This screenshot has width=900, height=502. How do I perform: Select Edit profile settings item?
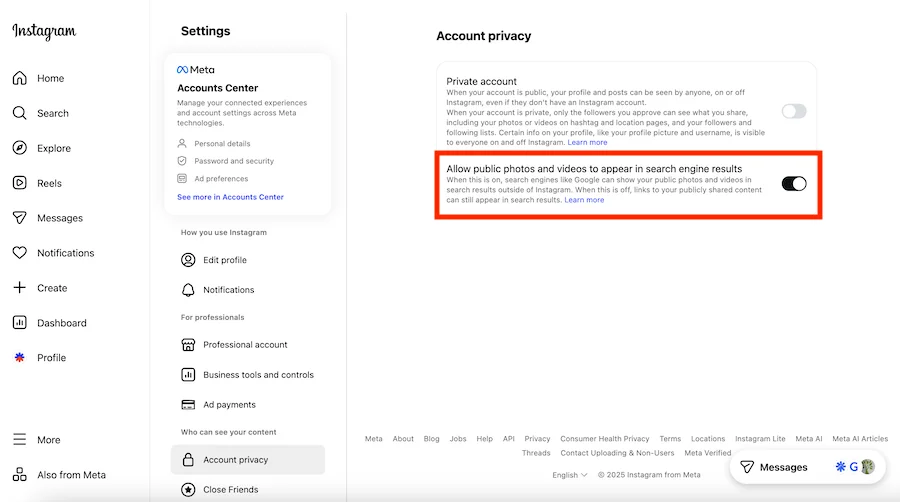click(x=248, y=260)
